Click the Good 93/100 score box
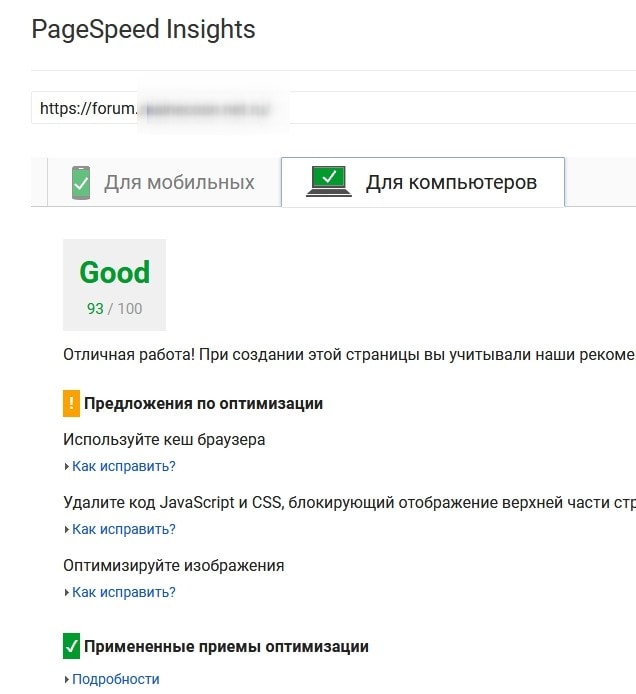Viewport: 636px width, 694px height. tap(115, 285)
